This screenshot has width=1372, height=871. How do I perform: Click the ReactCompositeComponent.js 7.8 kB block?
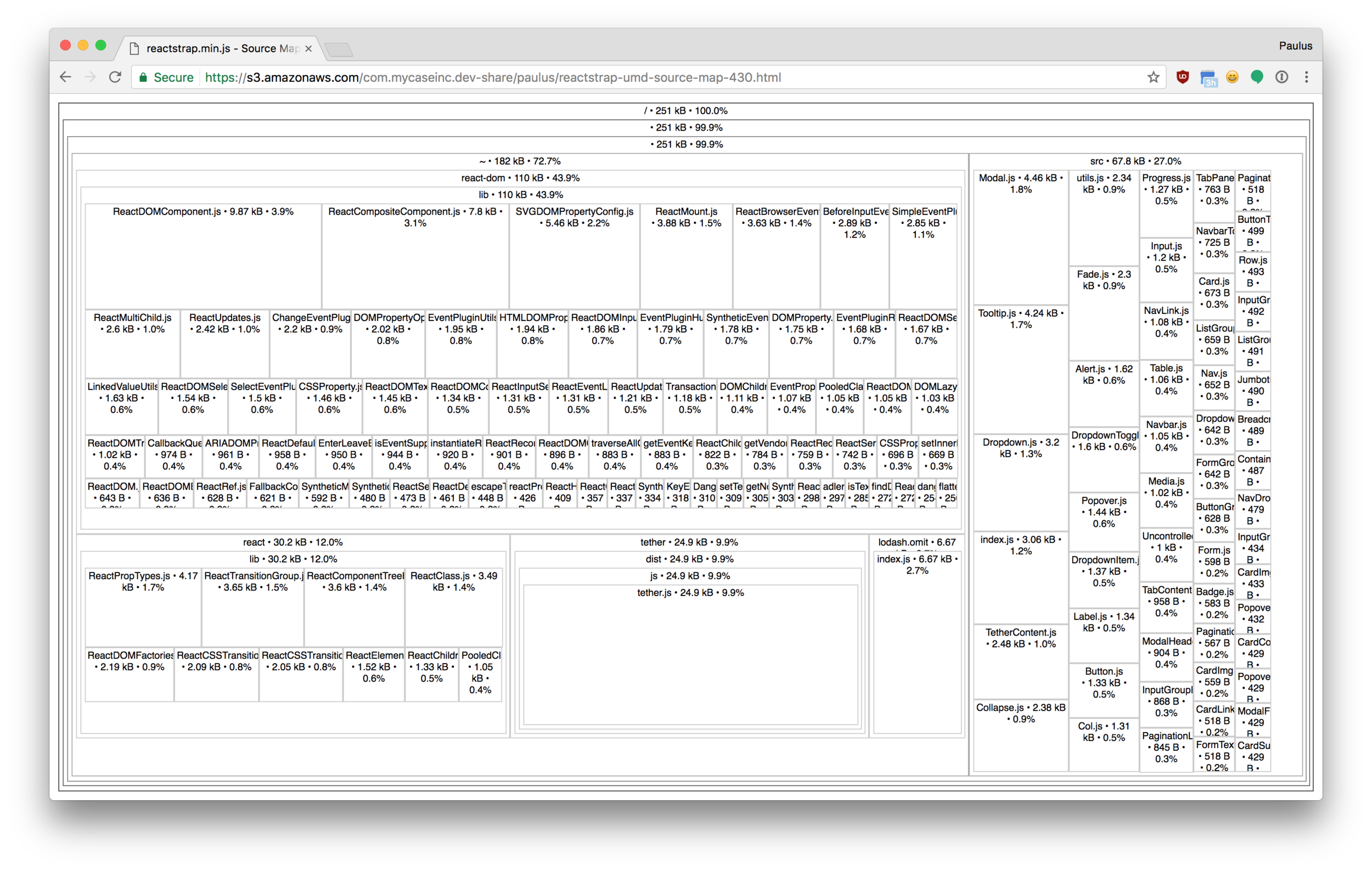(415, 256)
